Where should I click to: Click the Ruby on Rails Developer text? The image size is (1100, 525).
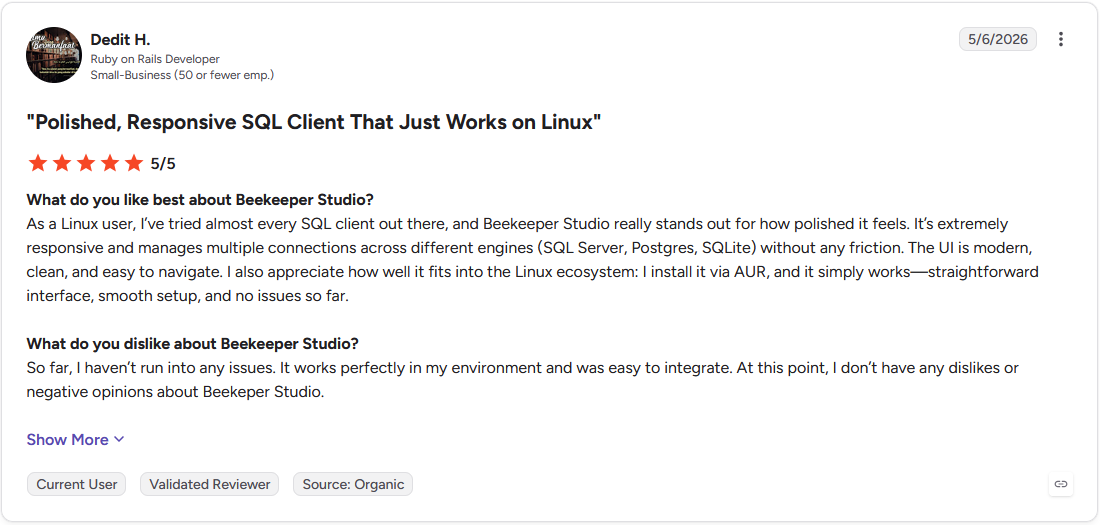pos(155,59)
